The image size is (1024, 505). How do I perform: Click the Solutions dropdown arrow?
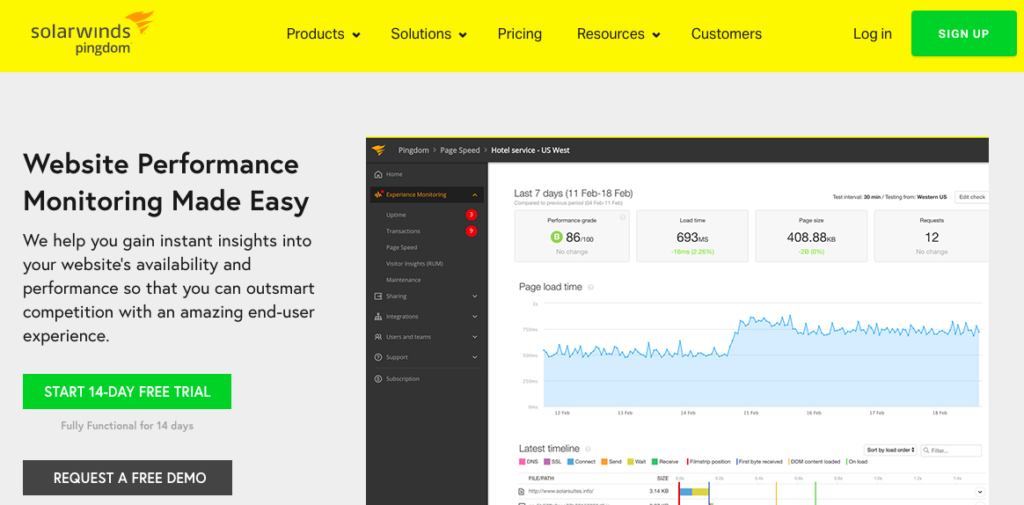462,35
